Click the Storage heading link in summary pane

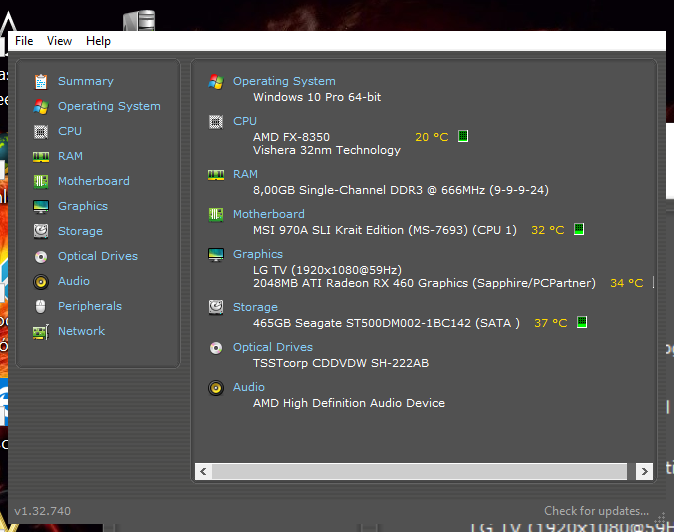point(255,307)
